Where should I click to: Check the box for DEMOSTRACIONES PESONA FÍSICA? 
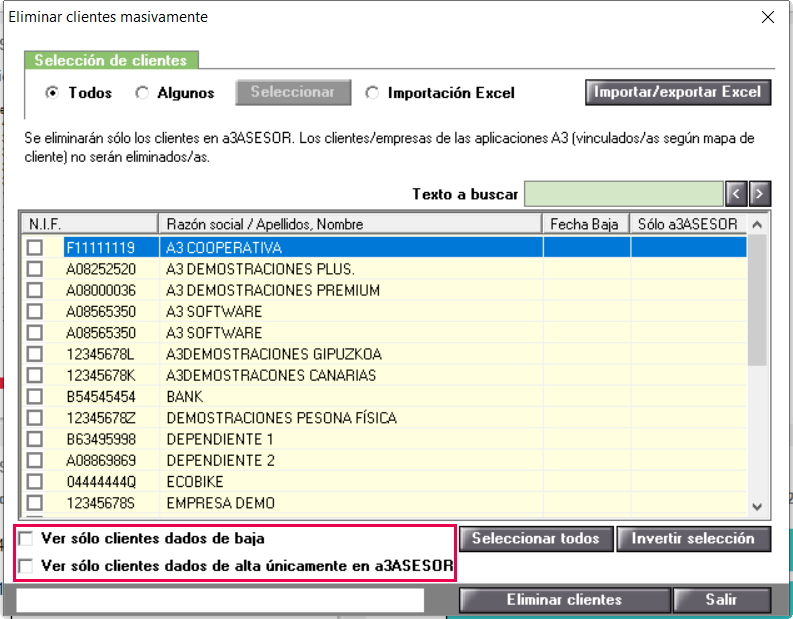[35, 418]
